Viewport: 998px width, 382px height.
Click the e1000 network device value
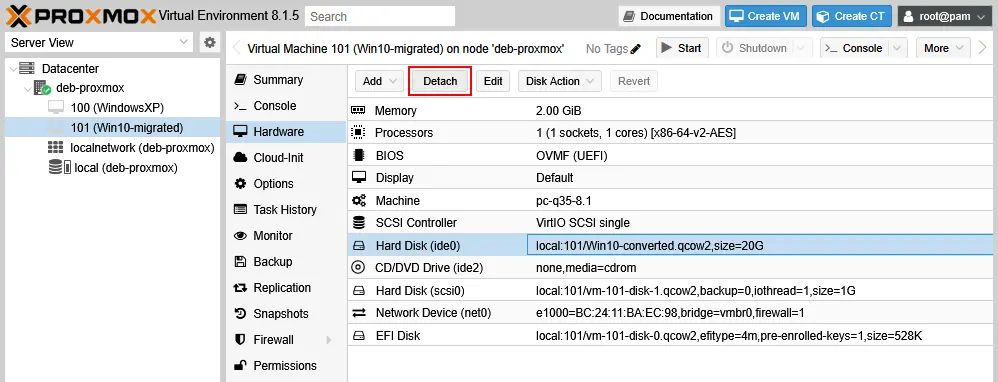click(670, 313)
